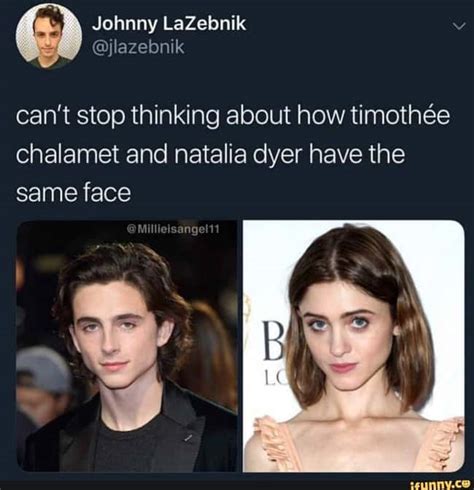Open Johnny LaZebnik's round profile avatar
The image size is (474, 490).
click(49, 36)
